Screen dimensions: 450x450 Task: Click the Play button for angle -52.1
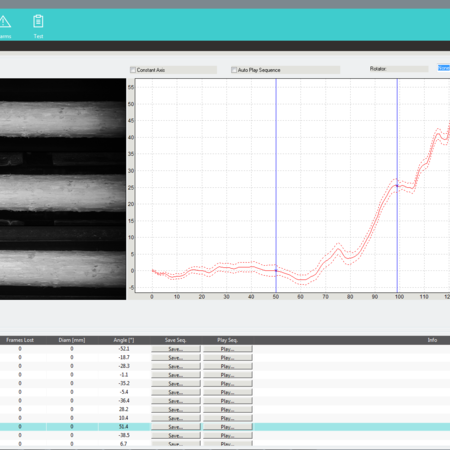228,349
